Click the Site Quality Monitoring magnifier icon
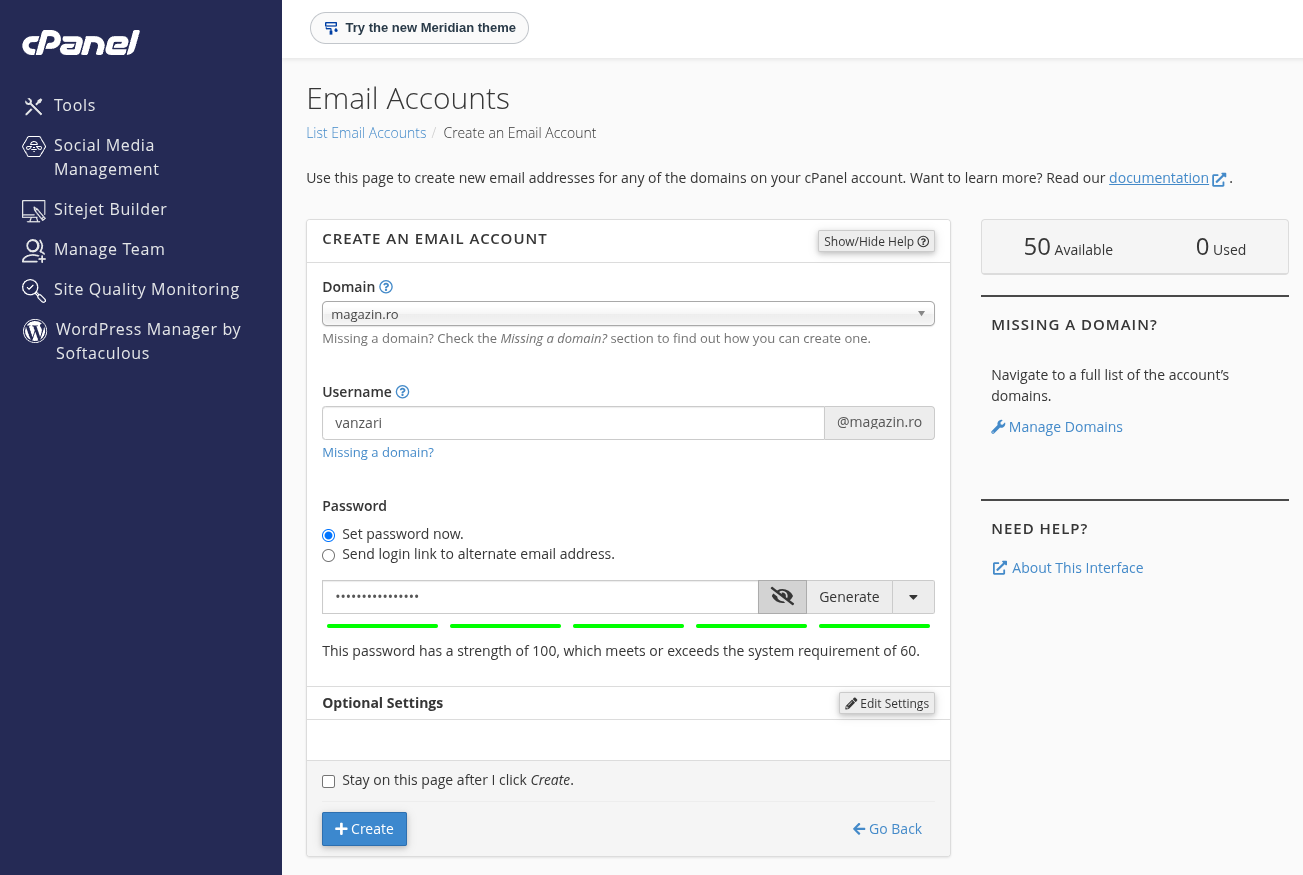The height and width of the screenshot is (875, 1303). [34, 290]
